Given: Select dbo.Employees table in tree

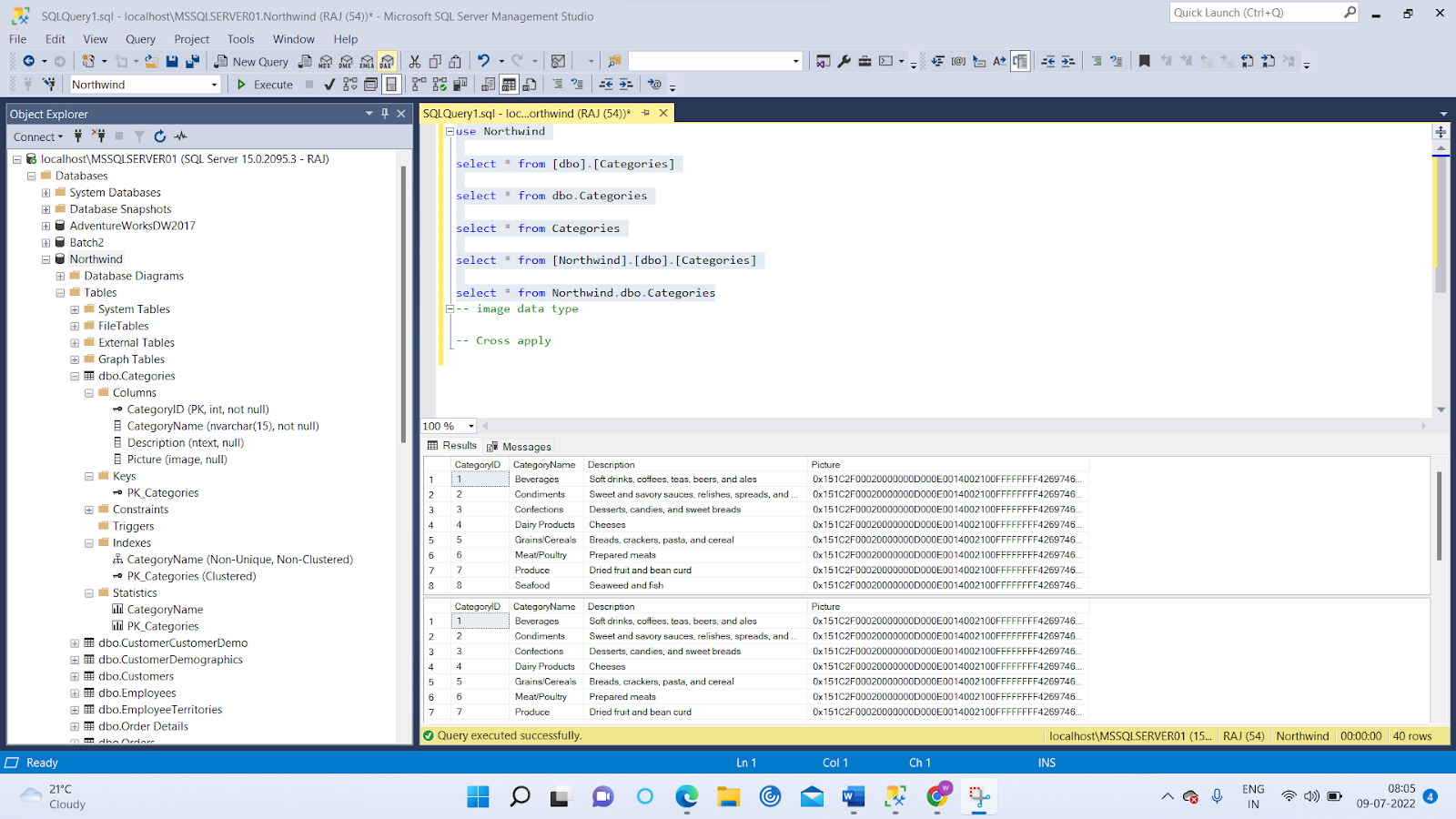Looking at the screenshot, I should [136, 693].
